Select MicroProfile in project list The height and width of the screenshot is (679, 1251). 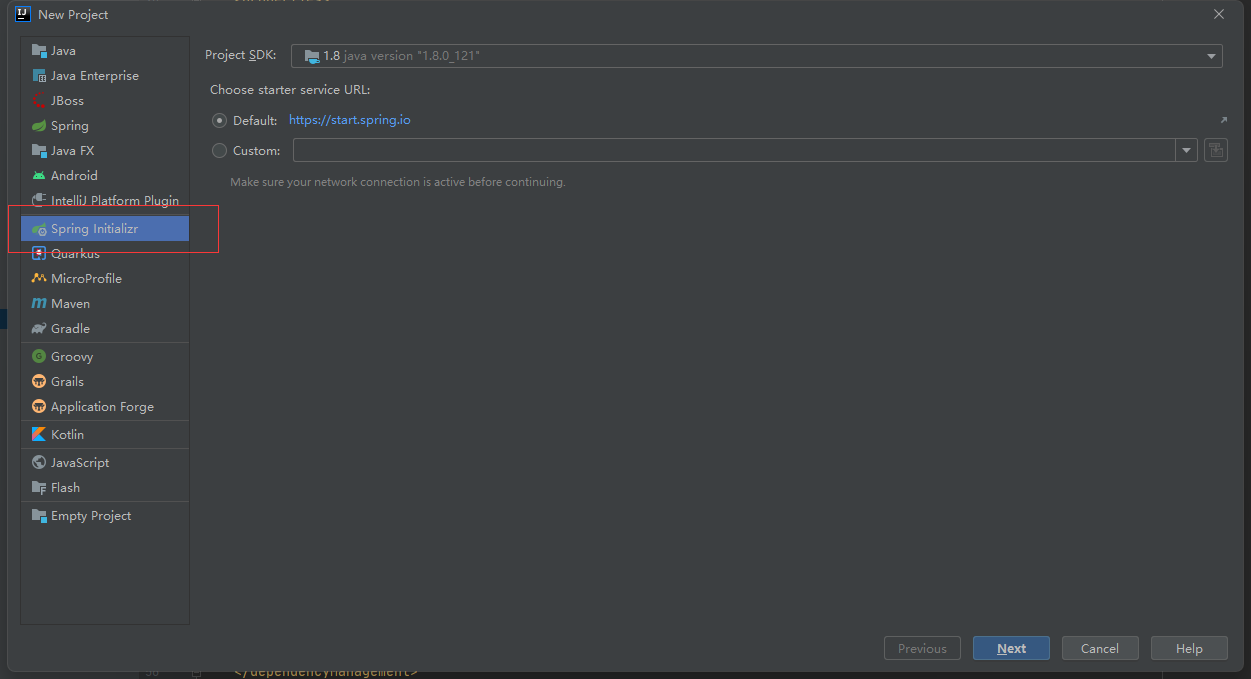click(x=105, y=278)
